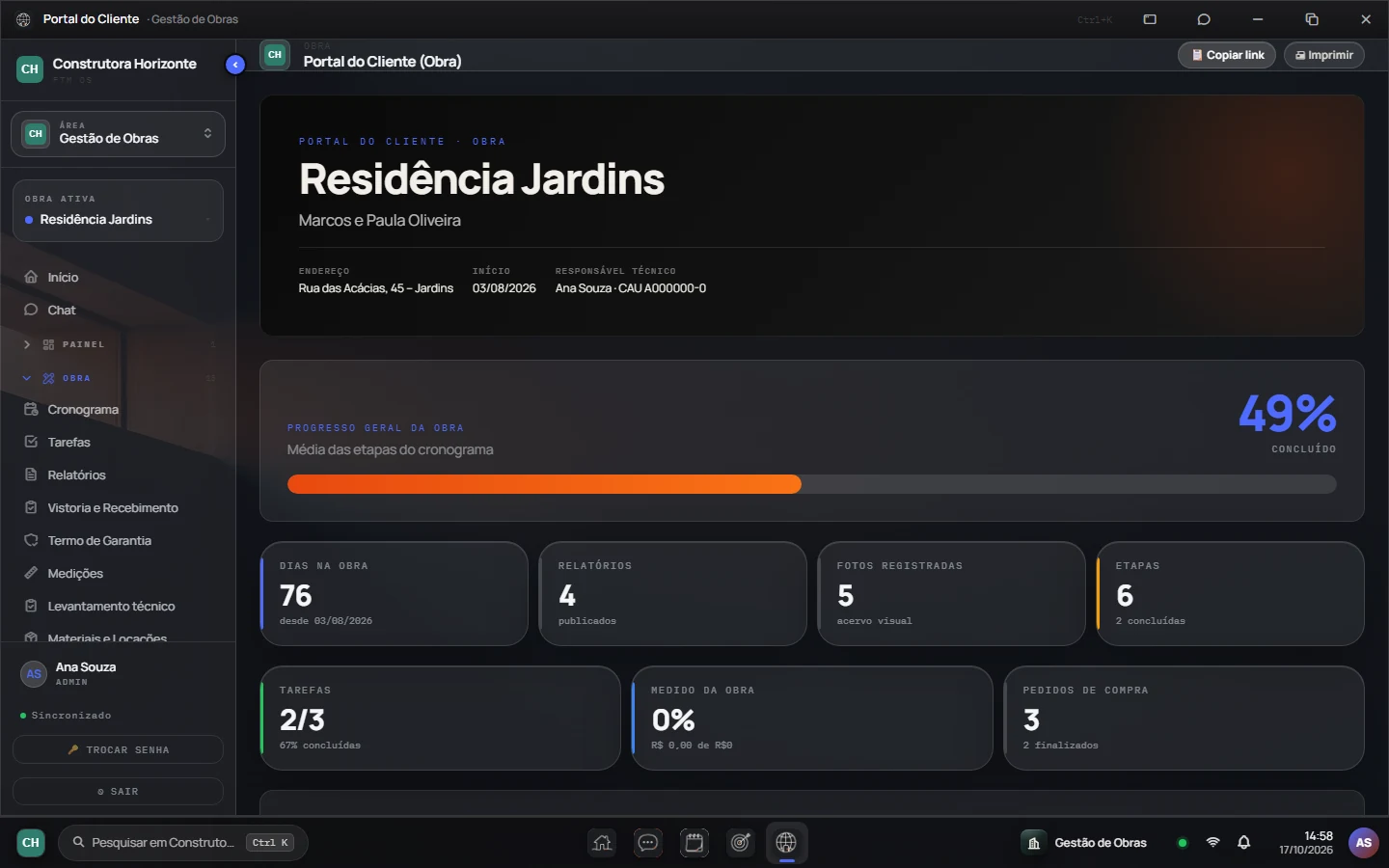
Task: Click the Termo de Garantia shield icon
Action: (x=31, y=540)
